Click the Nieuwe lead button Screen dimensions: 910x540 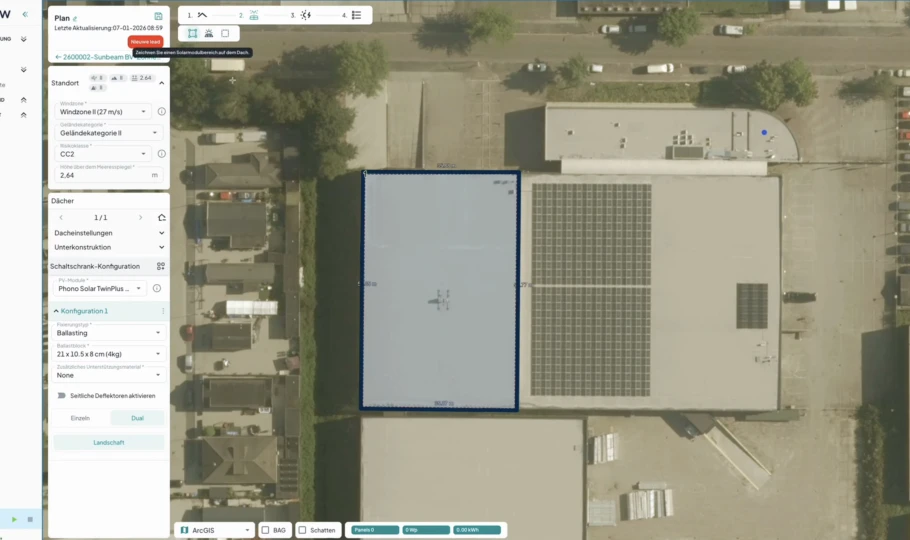coord(145,41)
